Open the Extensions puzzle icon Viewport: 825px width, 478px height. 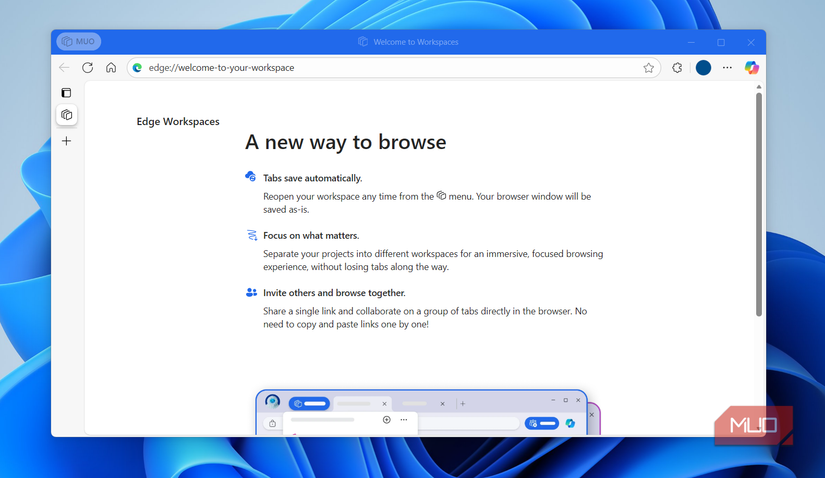[x=677, y=67]
